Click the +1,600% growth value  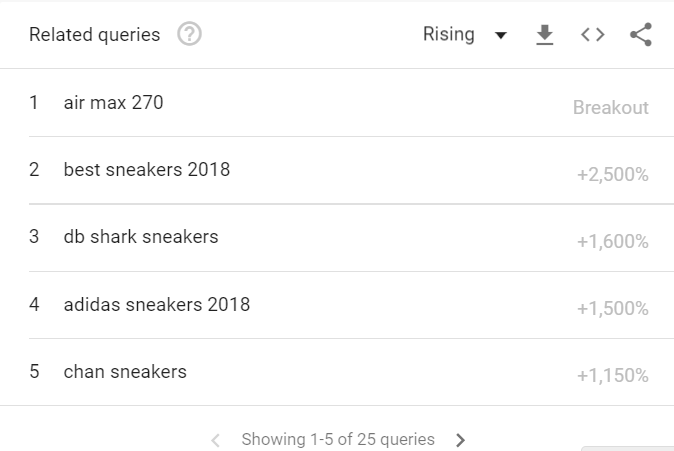click(612, 242)
